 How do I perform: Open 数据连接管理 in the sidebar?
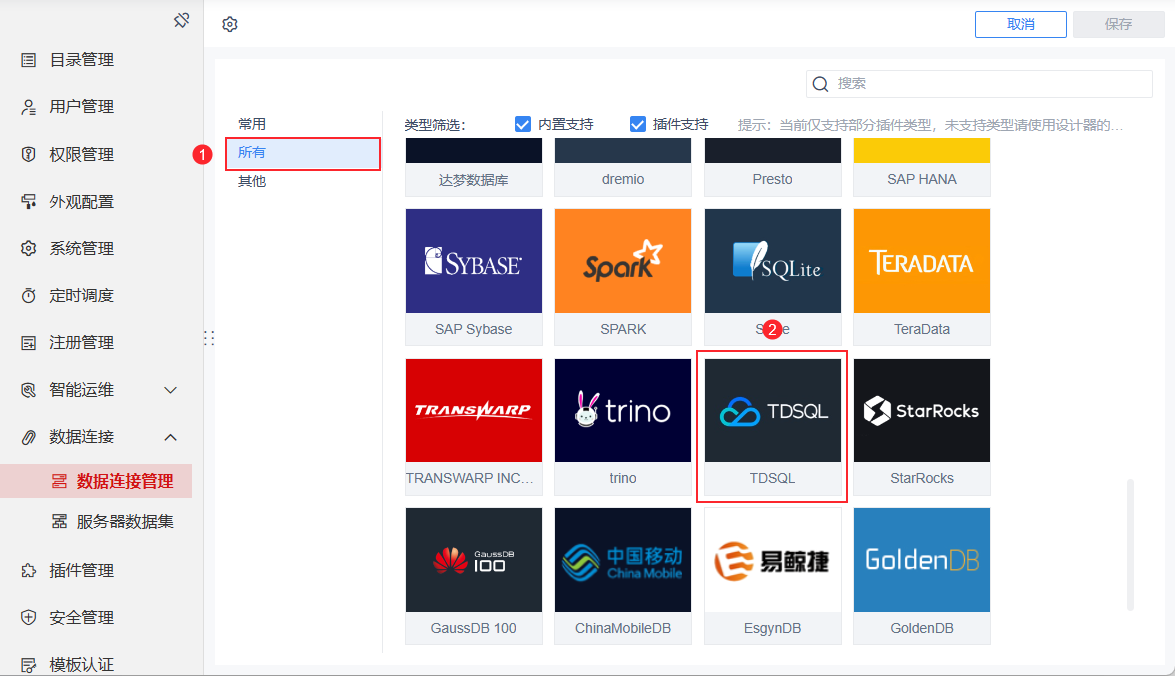[96, 481]
